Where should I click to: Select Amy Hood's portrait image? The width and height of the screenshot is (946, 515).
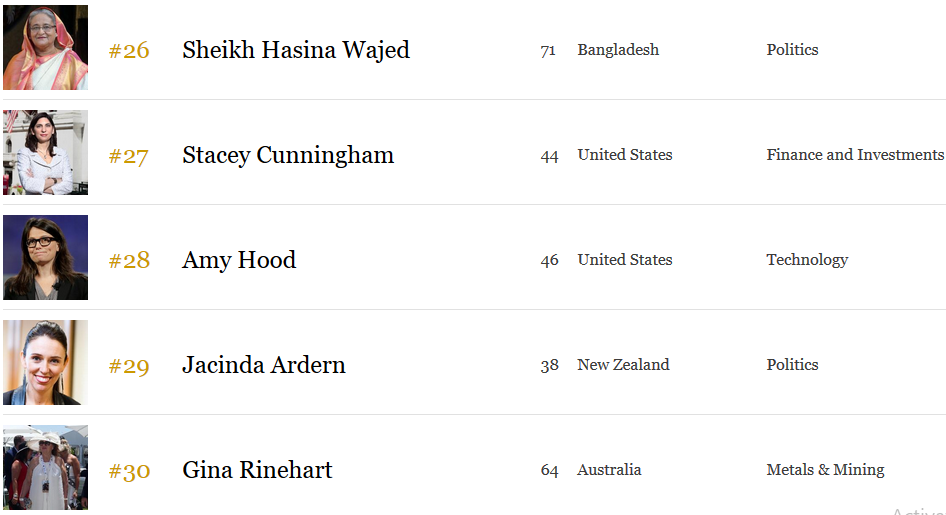pos(45,258)
